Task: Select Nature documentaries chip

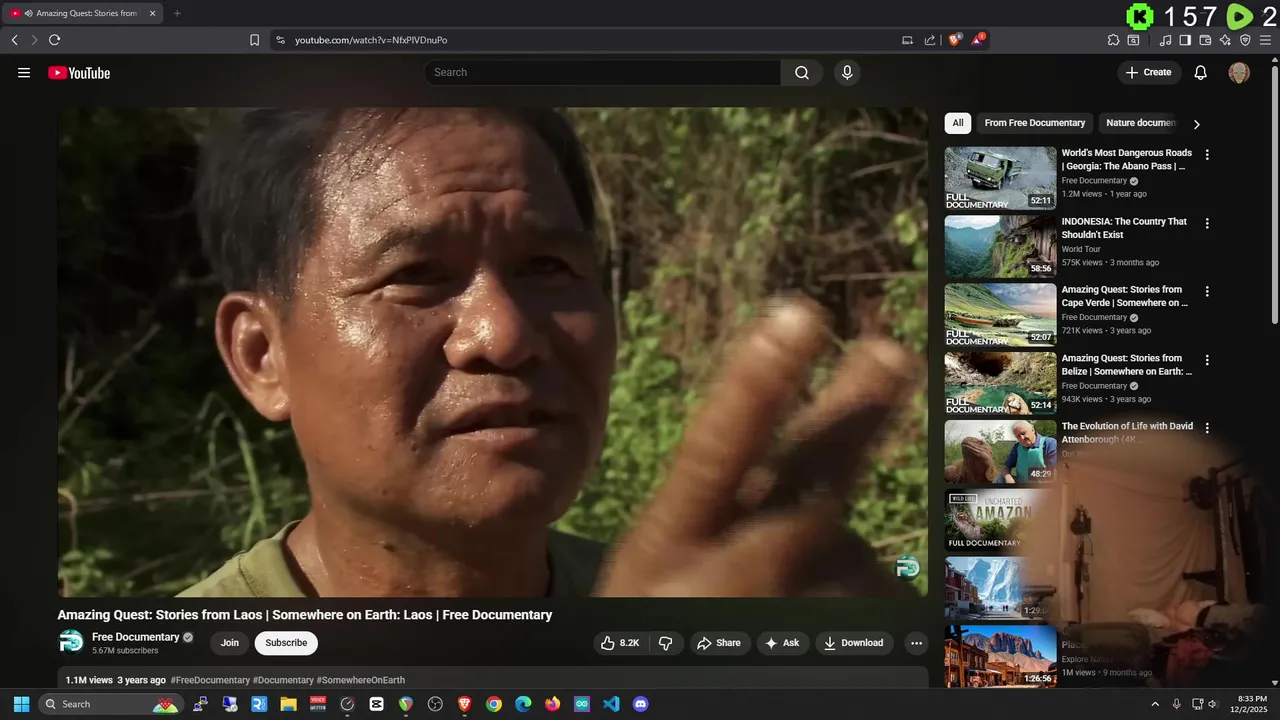Action: pyautogui.click(x=1140, y=123)
